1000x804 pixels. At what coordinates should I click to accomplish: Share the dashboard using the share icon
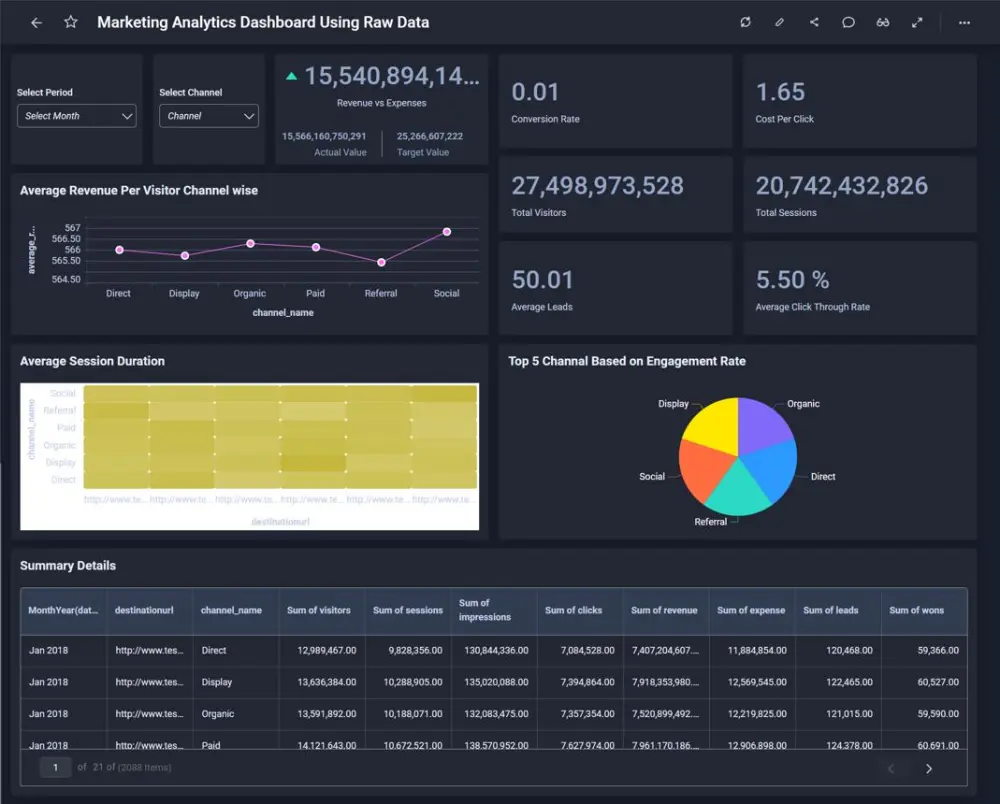pyautogui.click(x=814, y=22)
